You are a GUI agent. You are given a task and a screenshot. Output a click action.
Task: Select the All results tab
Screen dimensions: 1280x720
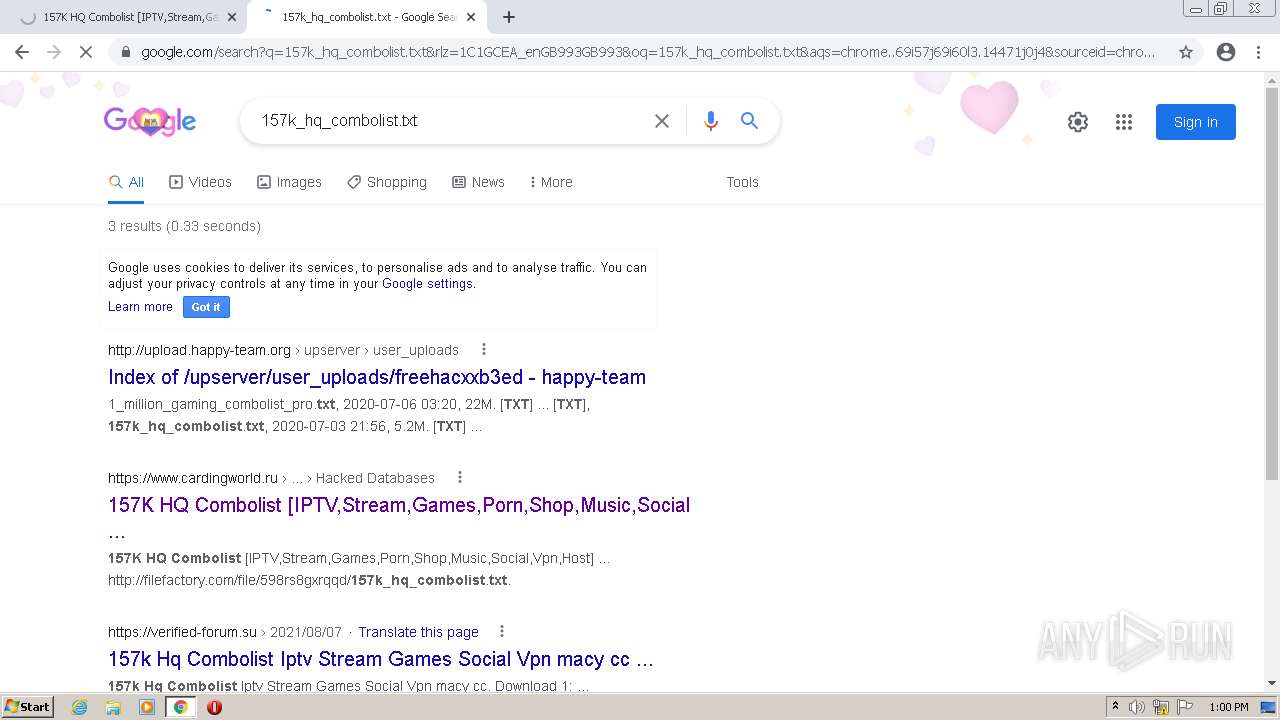(x=127, y=182)
